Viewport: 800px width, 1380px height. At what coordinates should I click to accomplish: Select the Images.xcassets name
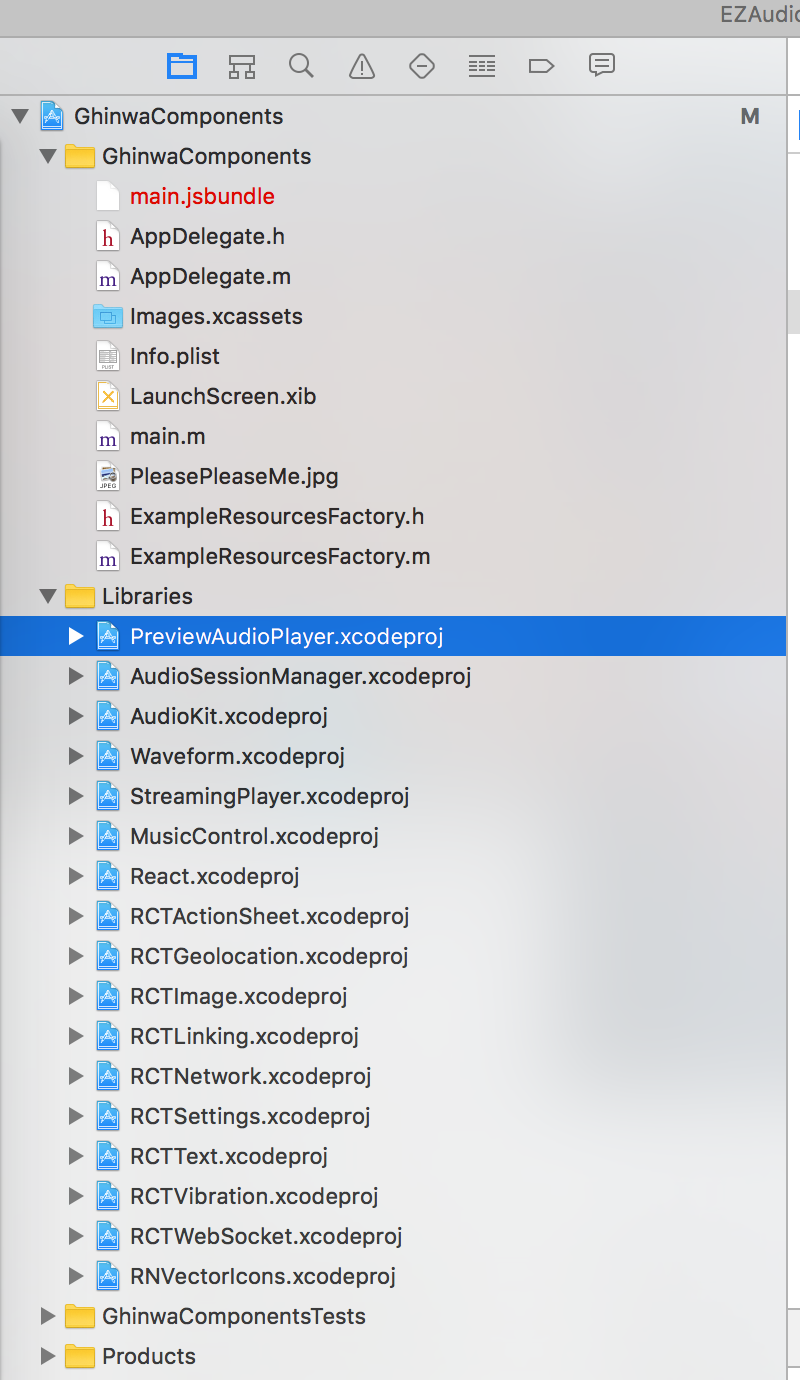pos(216,316)
